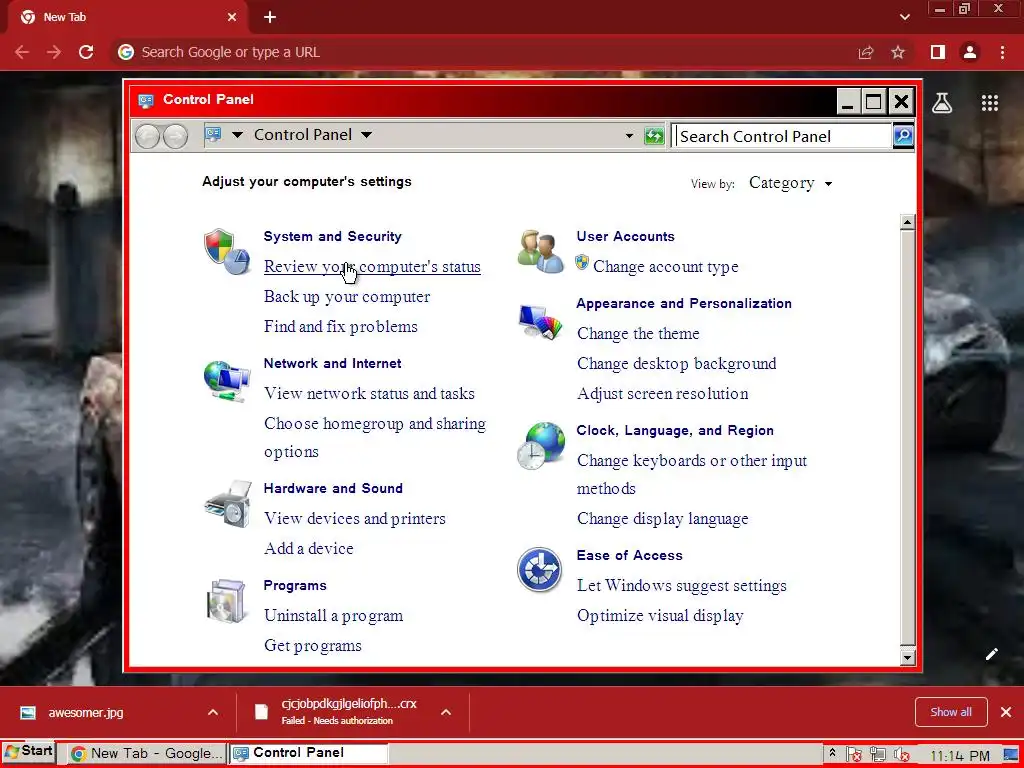Click the green refresh button in address bar
Image resolution: width=1024 pixels, height=768 pixels.
[x=654, y=136]
